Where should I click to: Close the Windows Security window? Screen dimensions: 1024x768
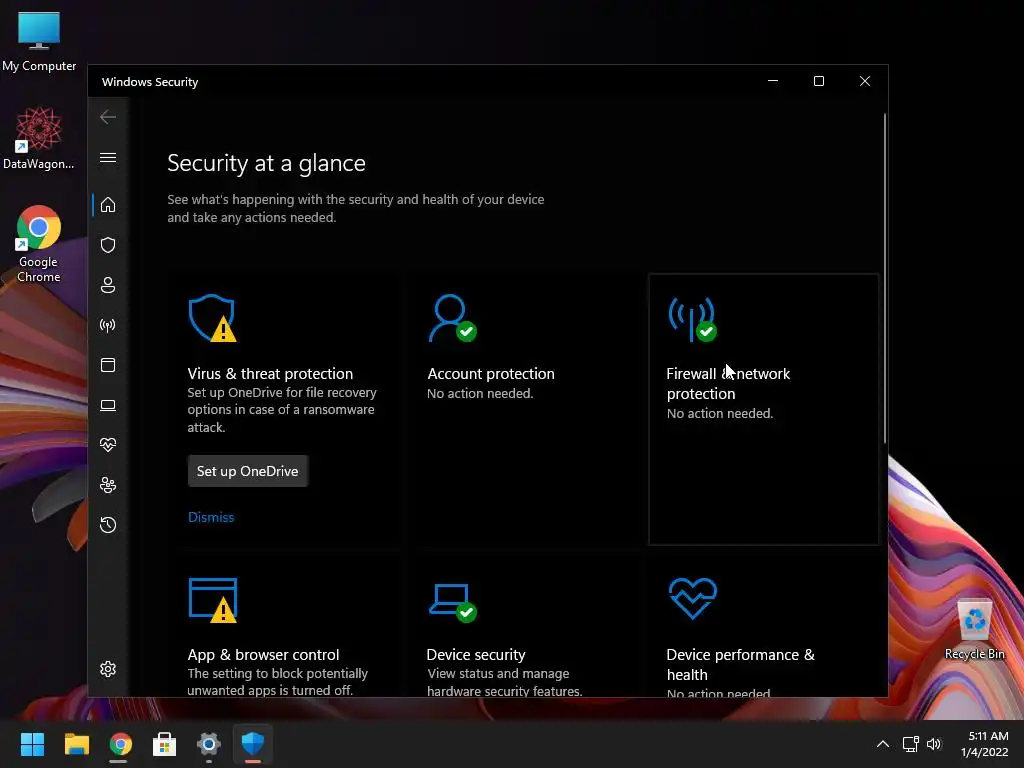pyautogui.click(x=865, y=81)
